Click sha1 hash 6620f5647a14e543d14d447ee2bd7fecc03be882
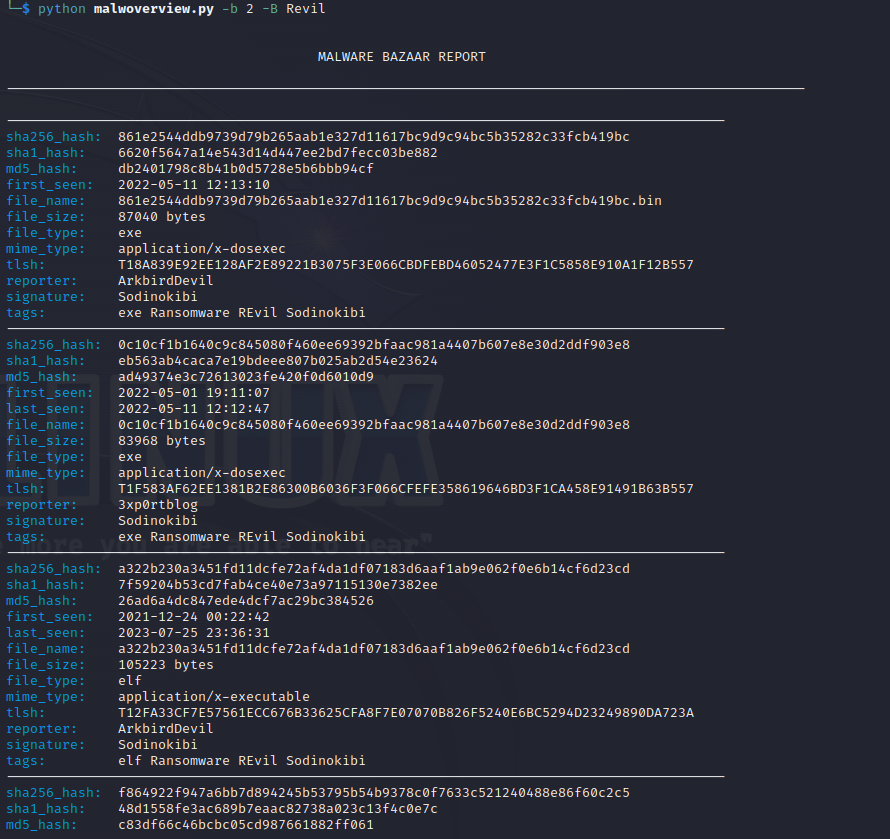 pos(278,153)
